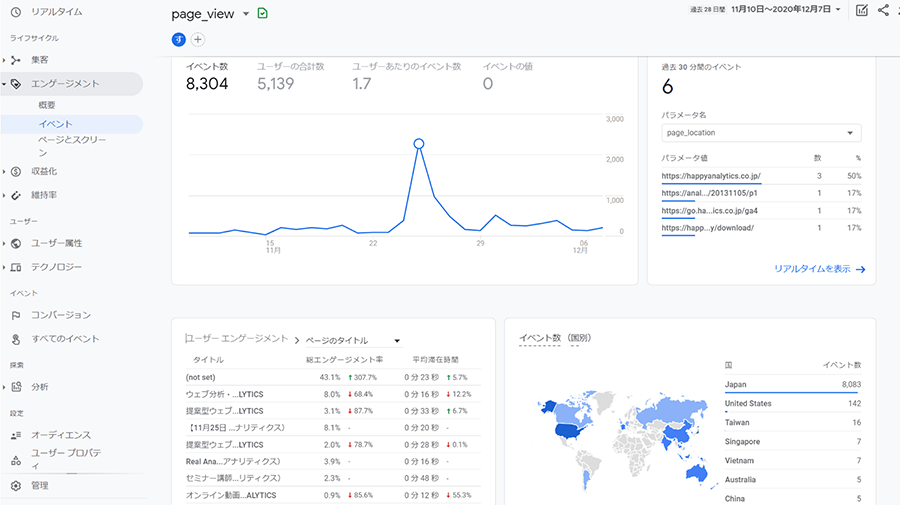
Task: Expand the 維持率 section arrow
Action: pos(4,195)
